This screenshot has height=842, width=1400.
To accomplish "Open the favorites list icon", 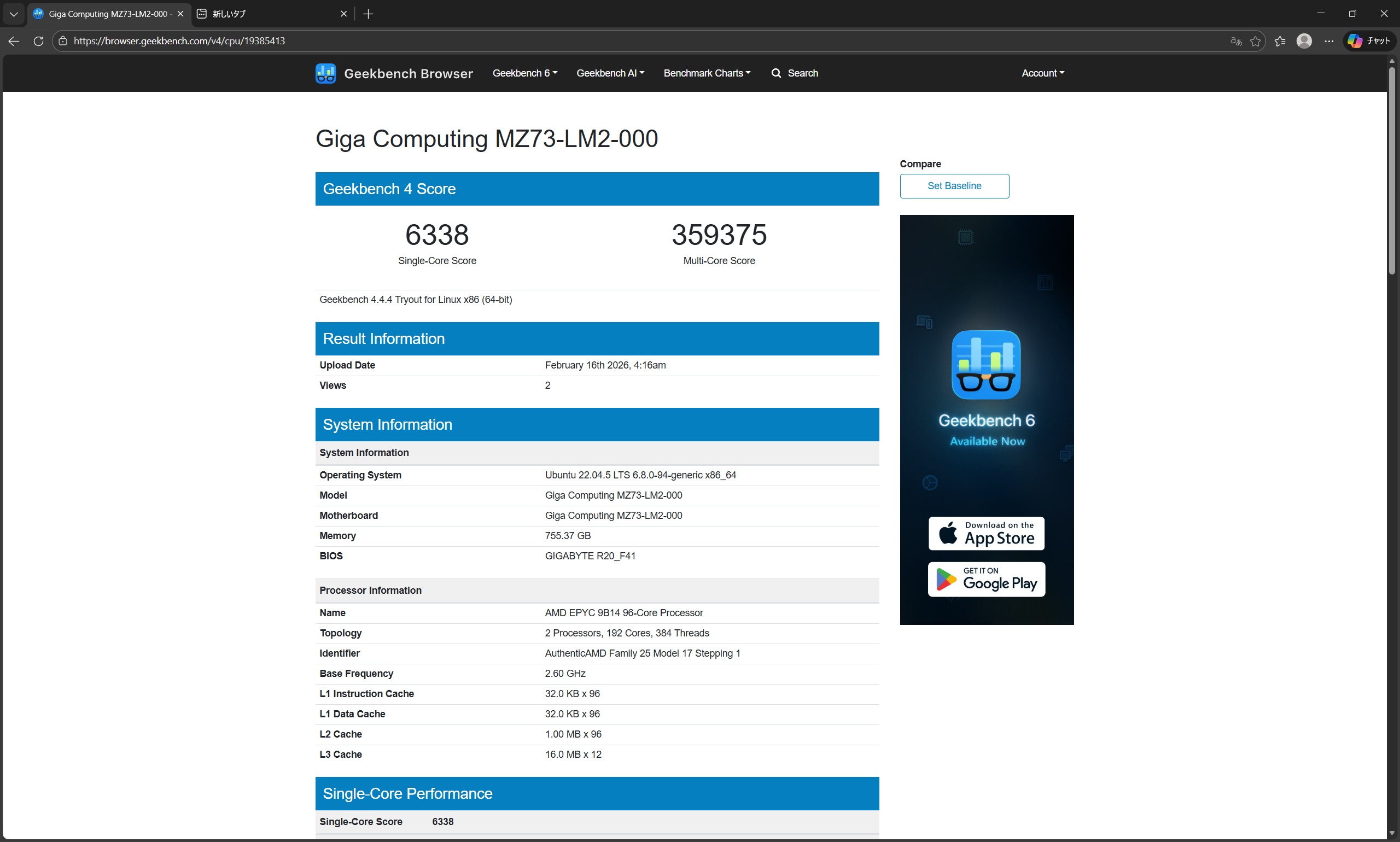I will click(x=1280, y=41).
